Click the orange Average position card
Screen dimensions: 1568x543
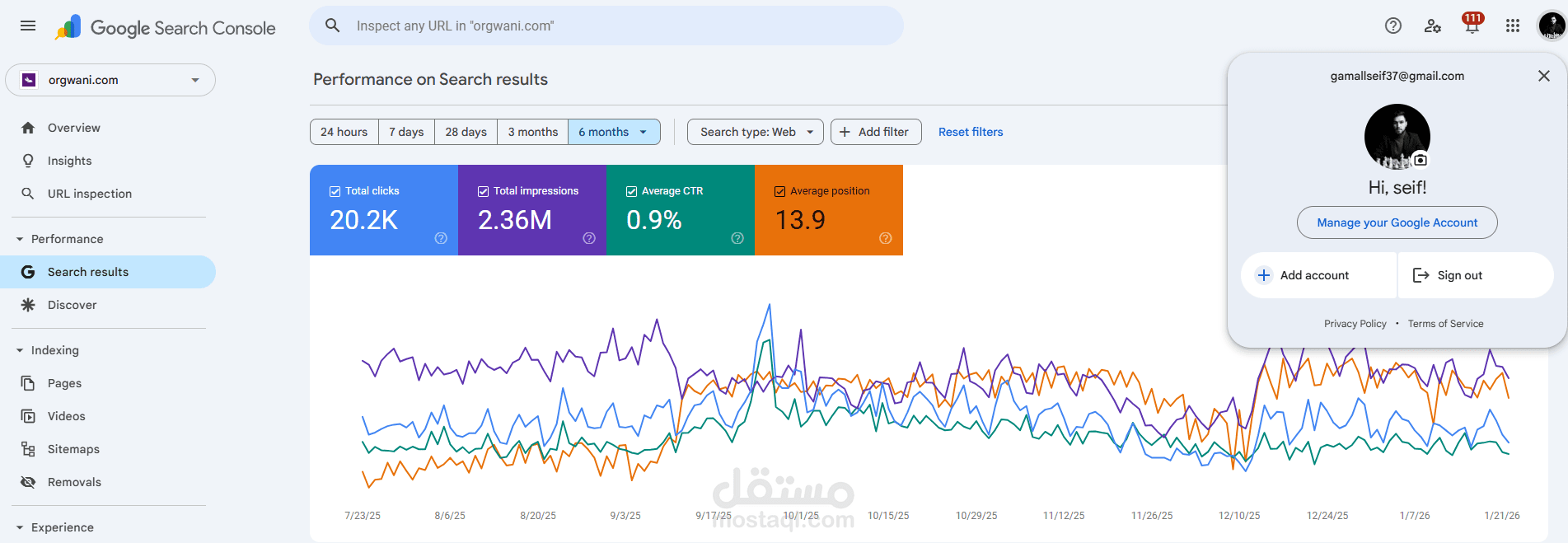pyautogui.click(x=829, y=210)
